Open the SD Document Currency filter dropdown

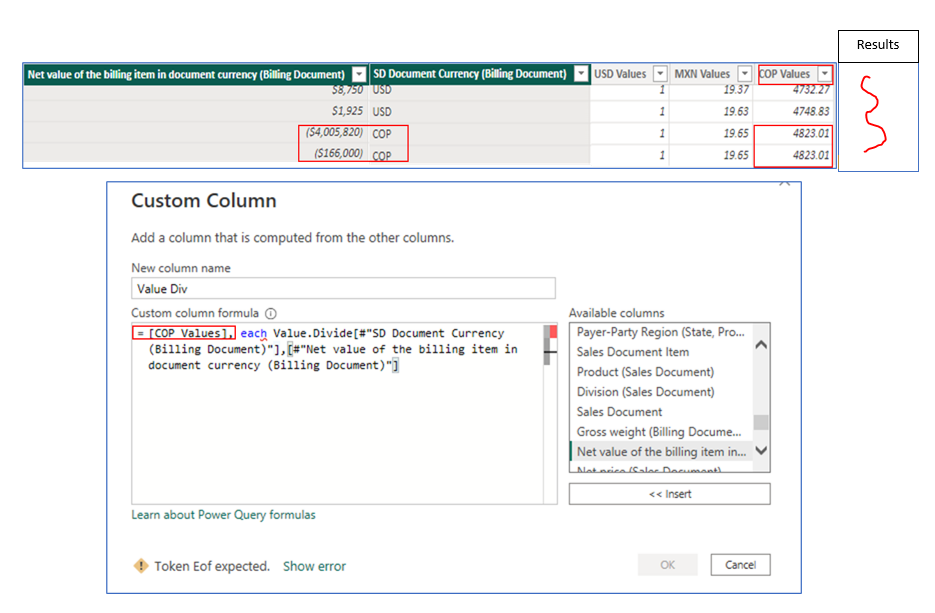point(581,73)
